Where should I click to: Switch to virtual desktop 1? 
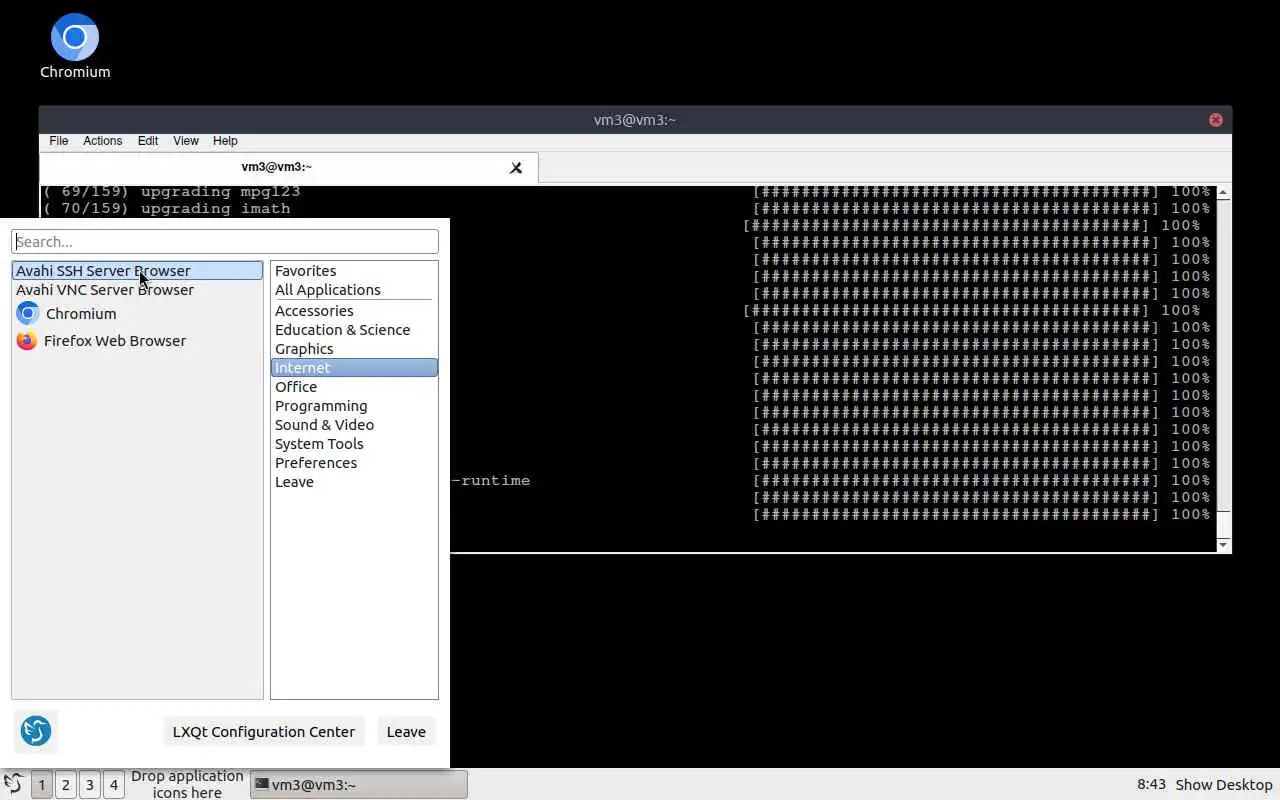[42, 785]
